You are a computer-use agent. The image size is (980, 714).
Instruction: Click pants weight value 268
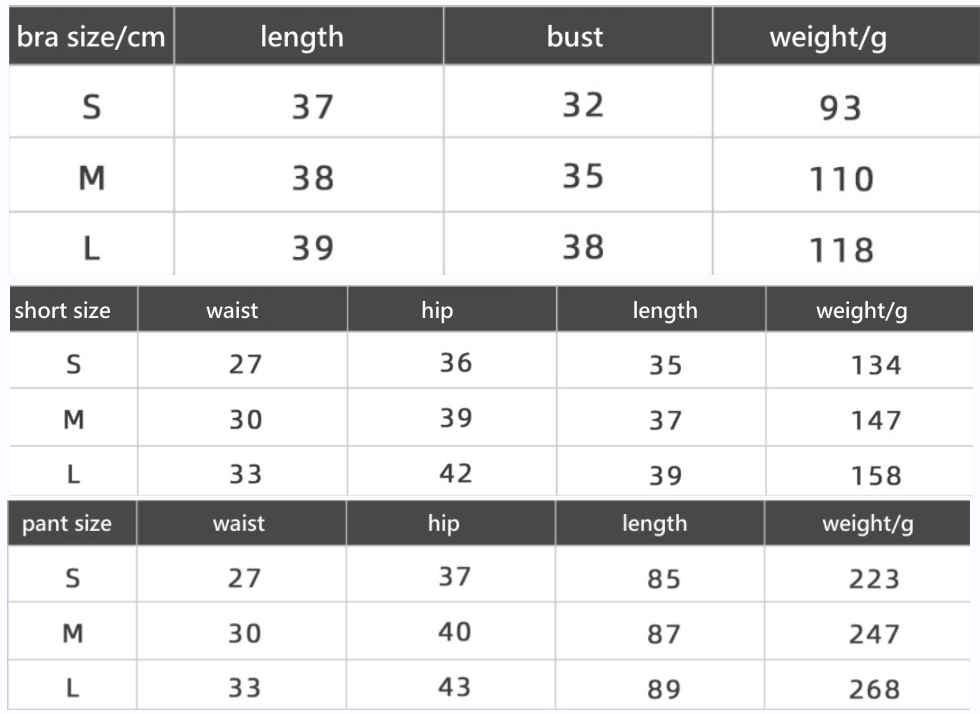coord(874,689)
